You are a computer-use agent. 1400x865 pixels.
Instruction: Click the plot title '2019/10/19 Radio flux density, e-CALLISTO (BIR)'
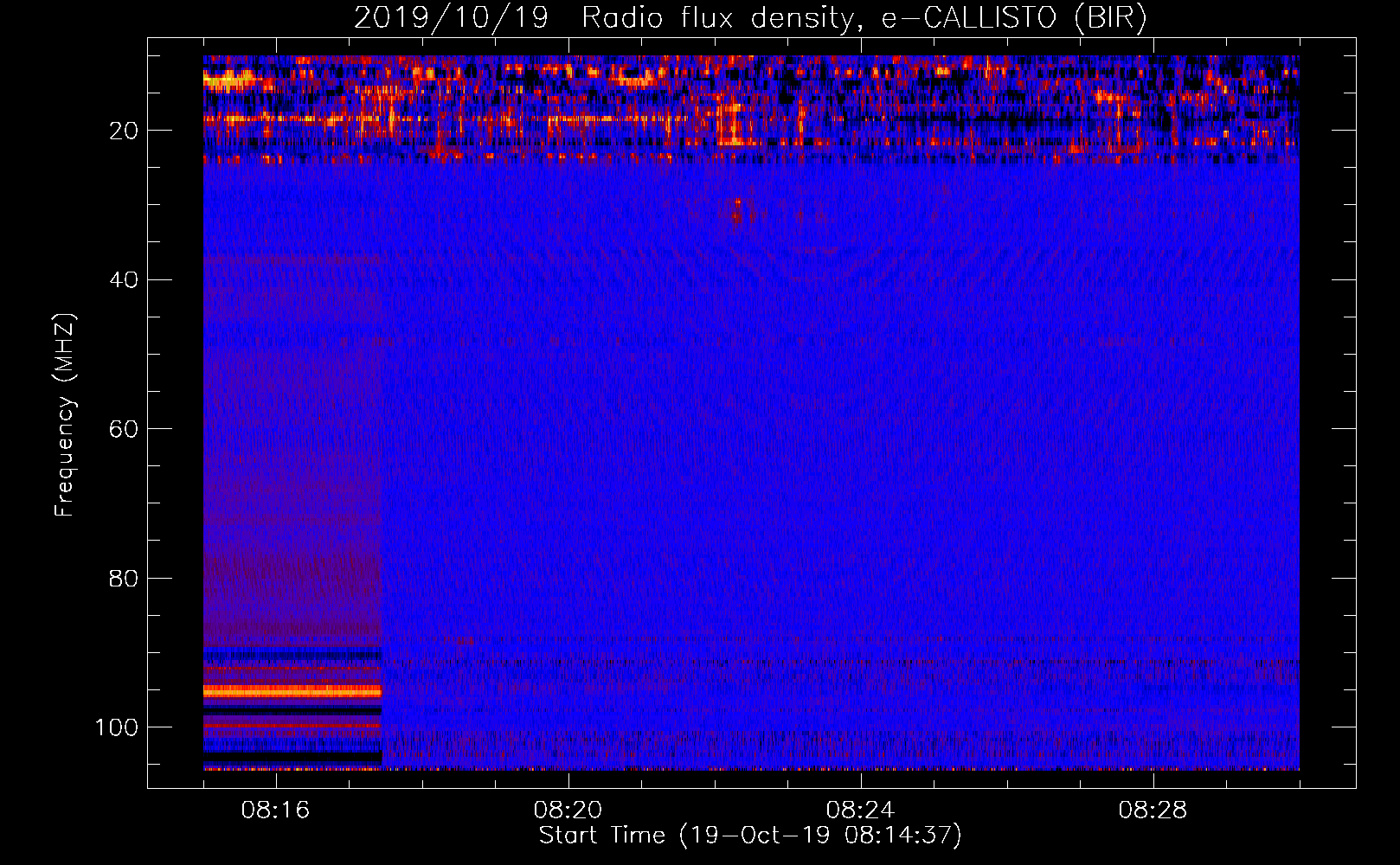(x=750, y=18)
